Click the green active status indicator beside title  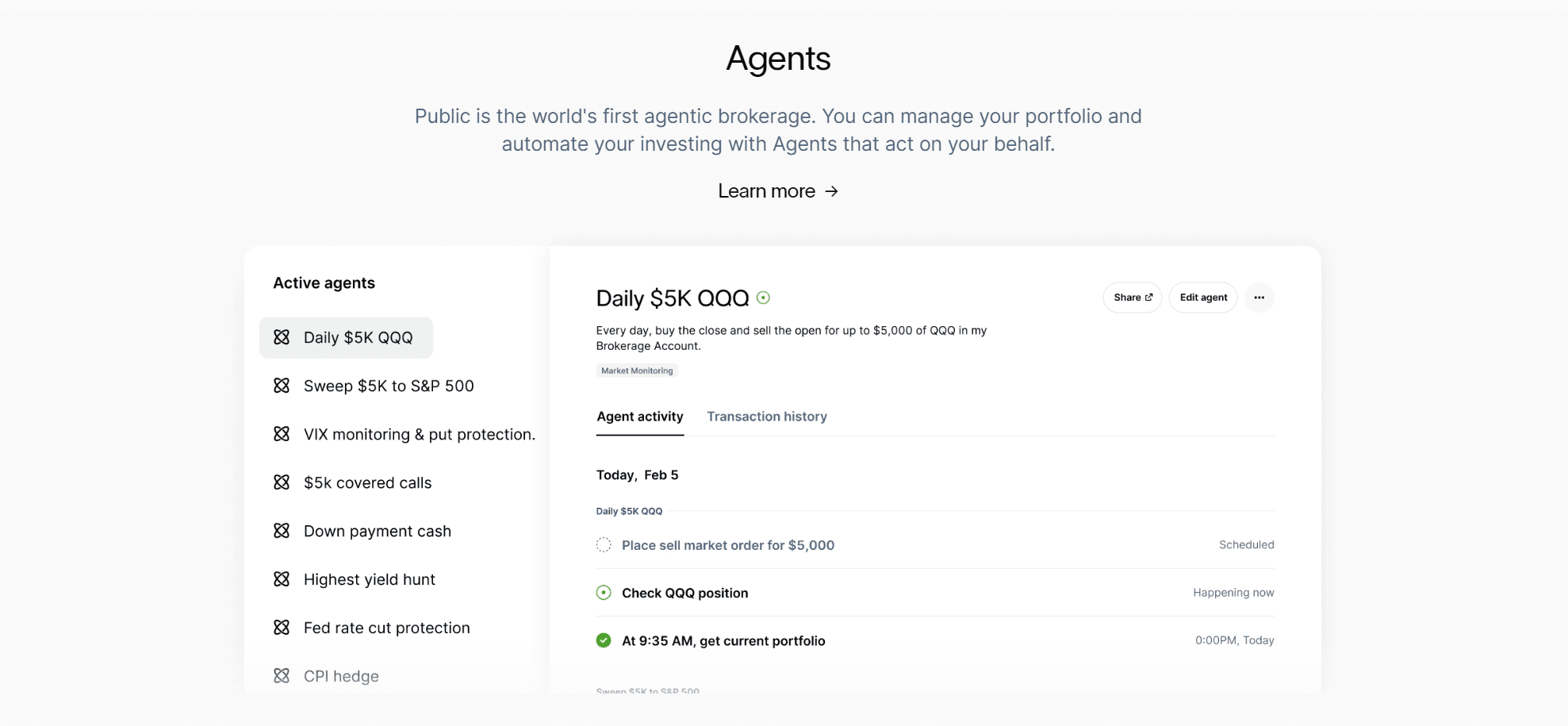click(x=763, y=298)
